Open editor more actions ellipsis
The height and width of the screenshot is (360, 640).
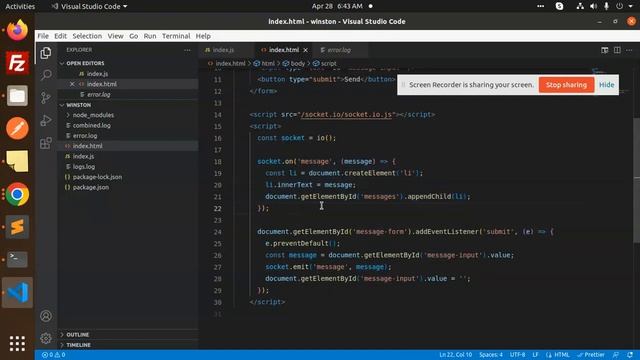coord(629,50)
